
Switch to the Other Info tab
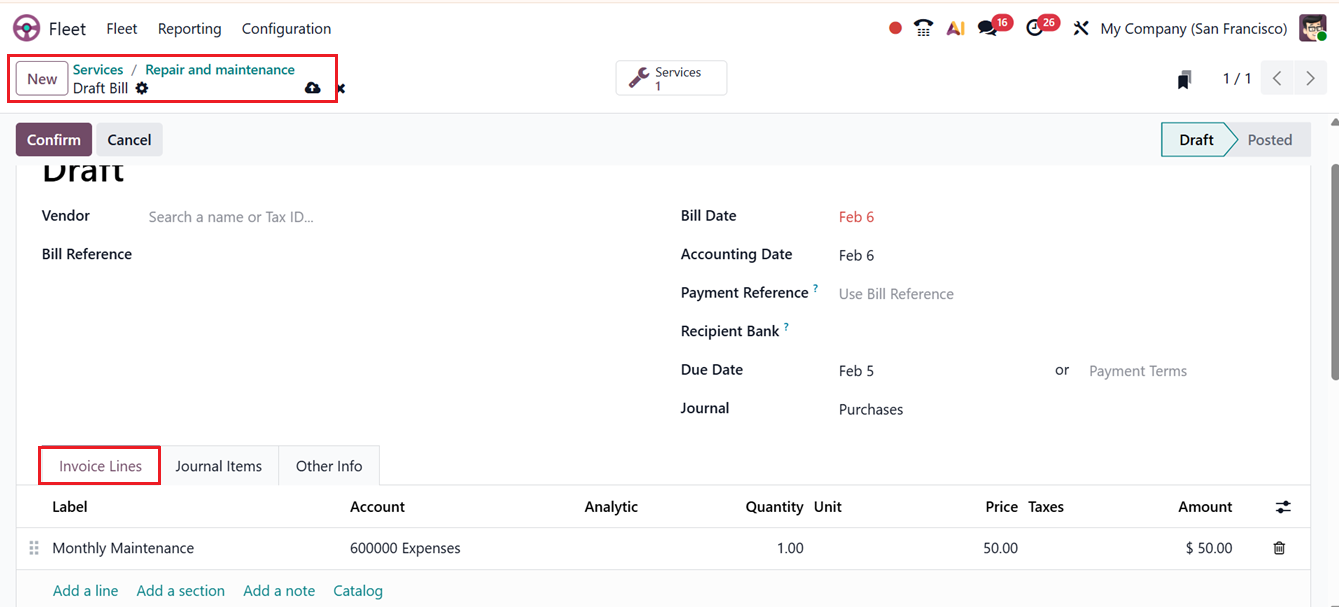(329, 466)
